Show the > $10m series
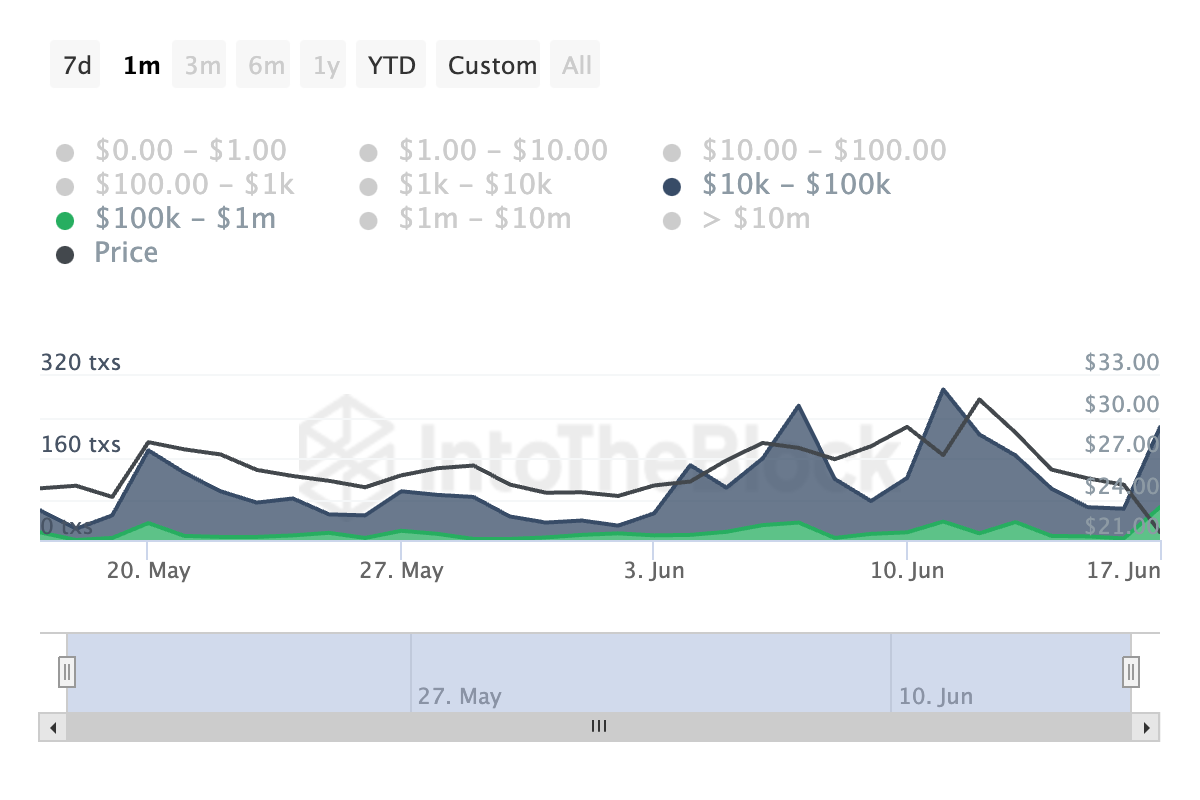This screenshot has width=1200, height=800. (x=737, y=217)
